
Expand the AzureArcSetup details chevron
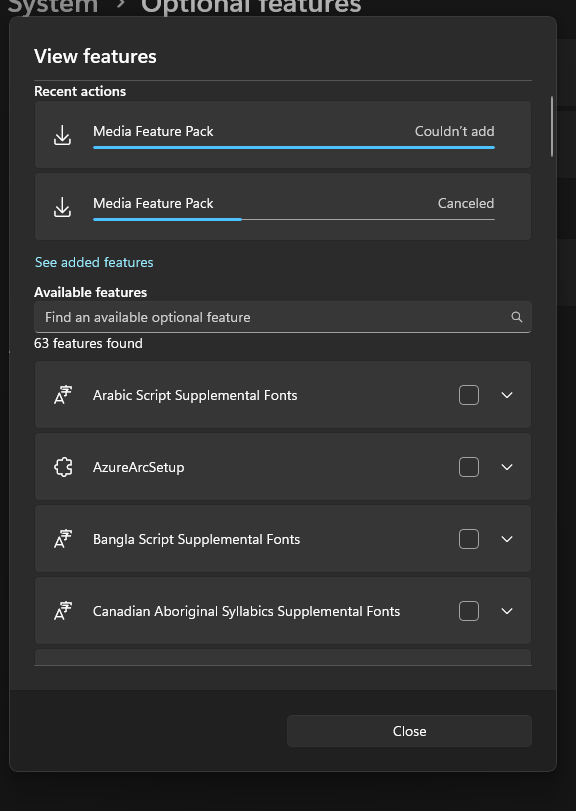pyautogui.click(x=507, y=467)
